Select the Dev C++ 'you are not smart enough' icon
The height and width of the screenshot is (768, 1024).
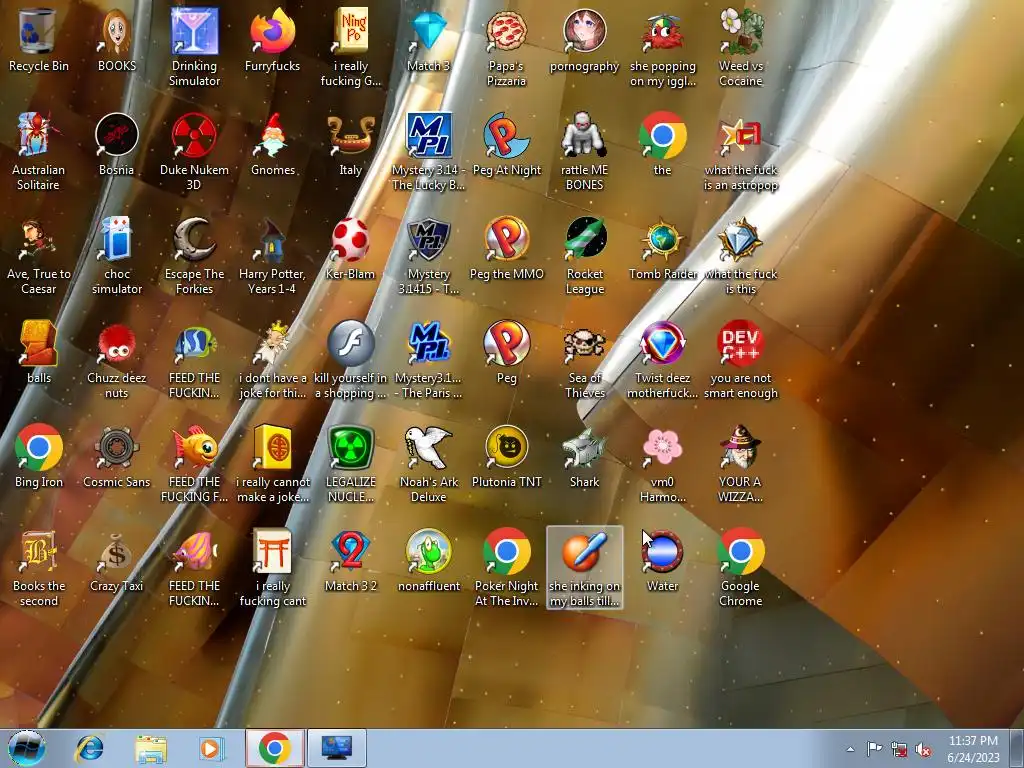pyautogui.click(x=740, y=344)
